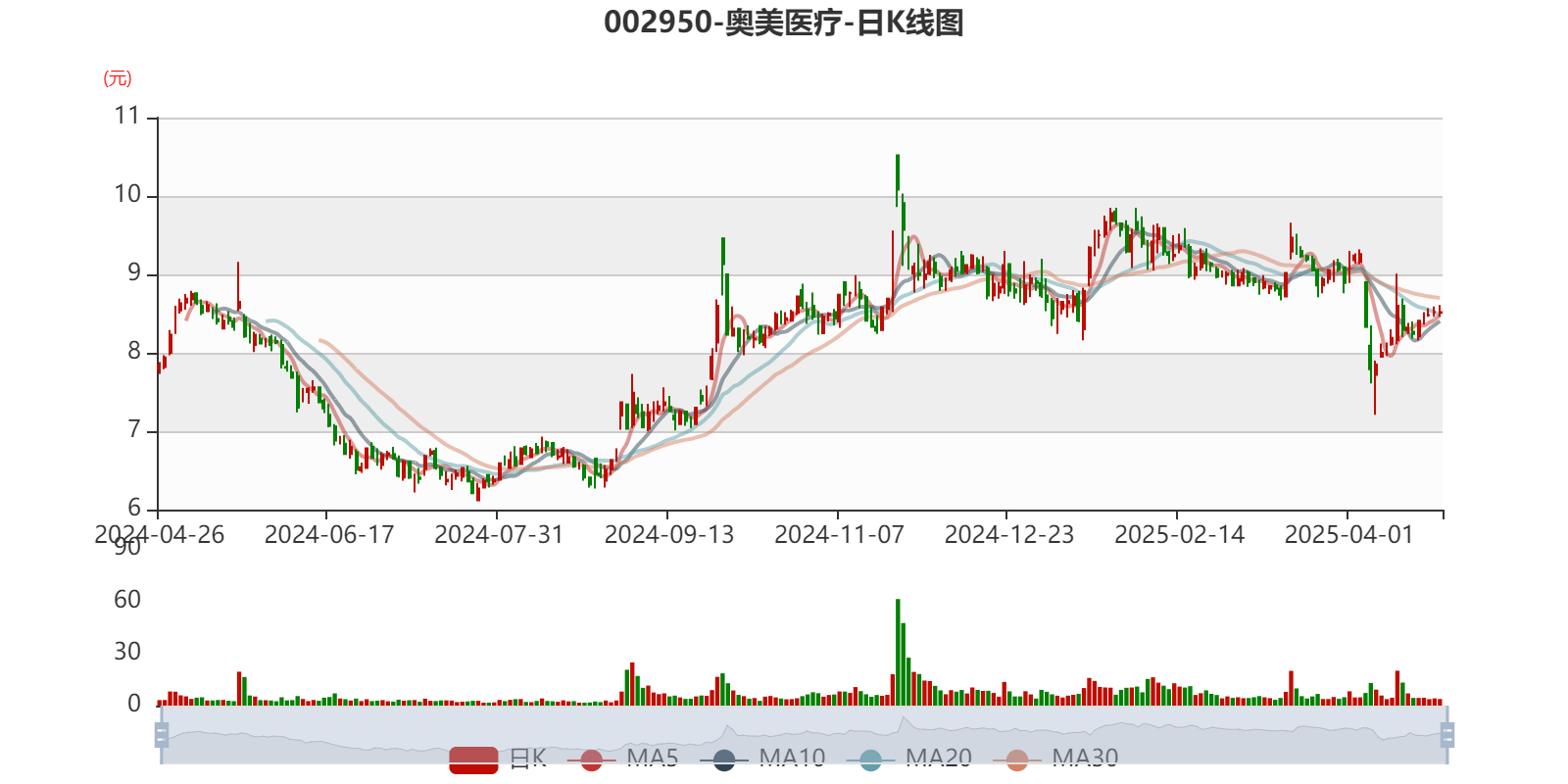
Task: Toggle the MA10 line in legend
Action: [762, 759]
